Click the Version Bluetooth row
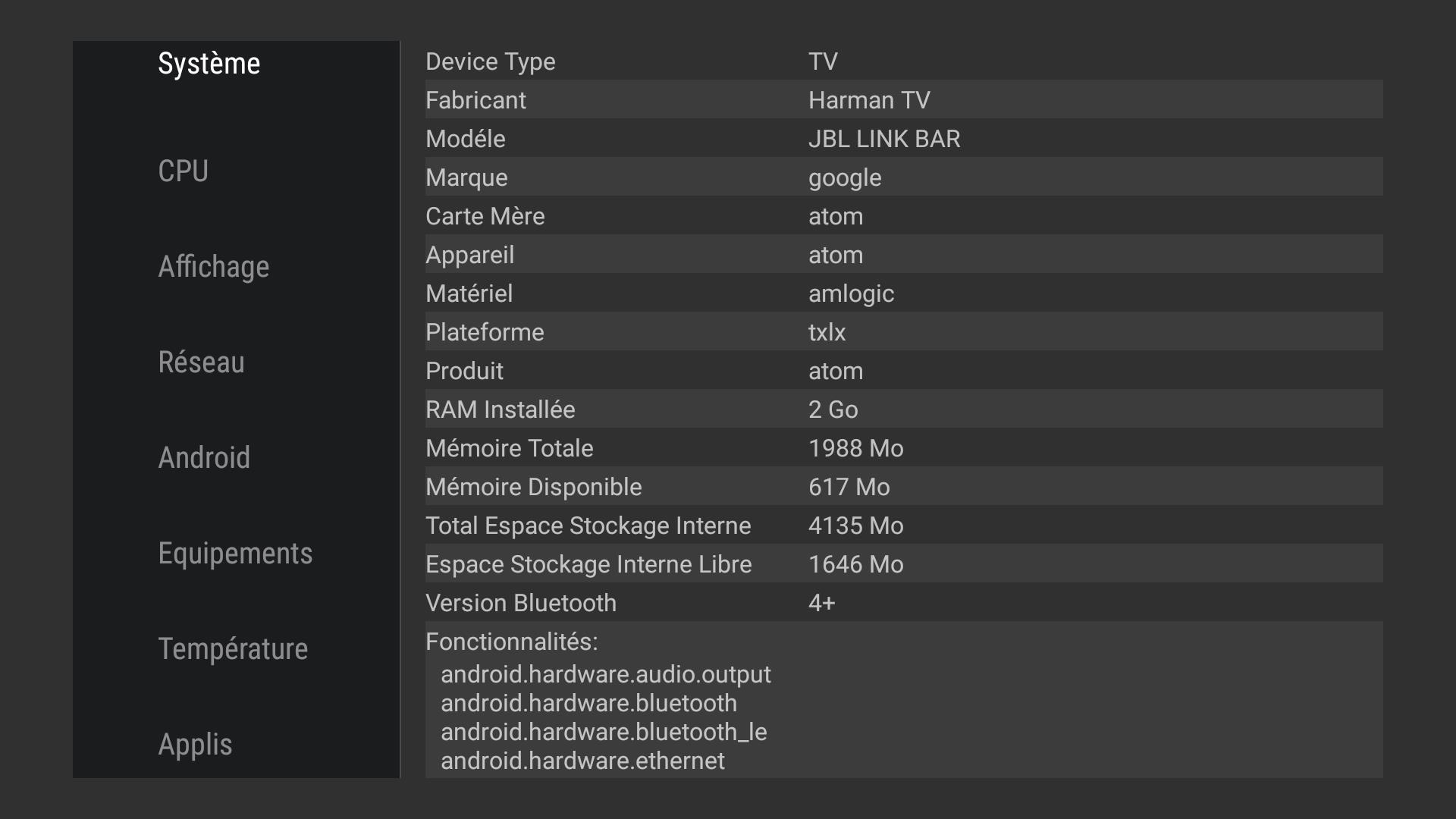Image resolution: width=1456 pixels, height=819 pixels. point(904,602)
